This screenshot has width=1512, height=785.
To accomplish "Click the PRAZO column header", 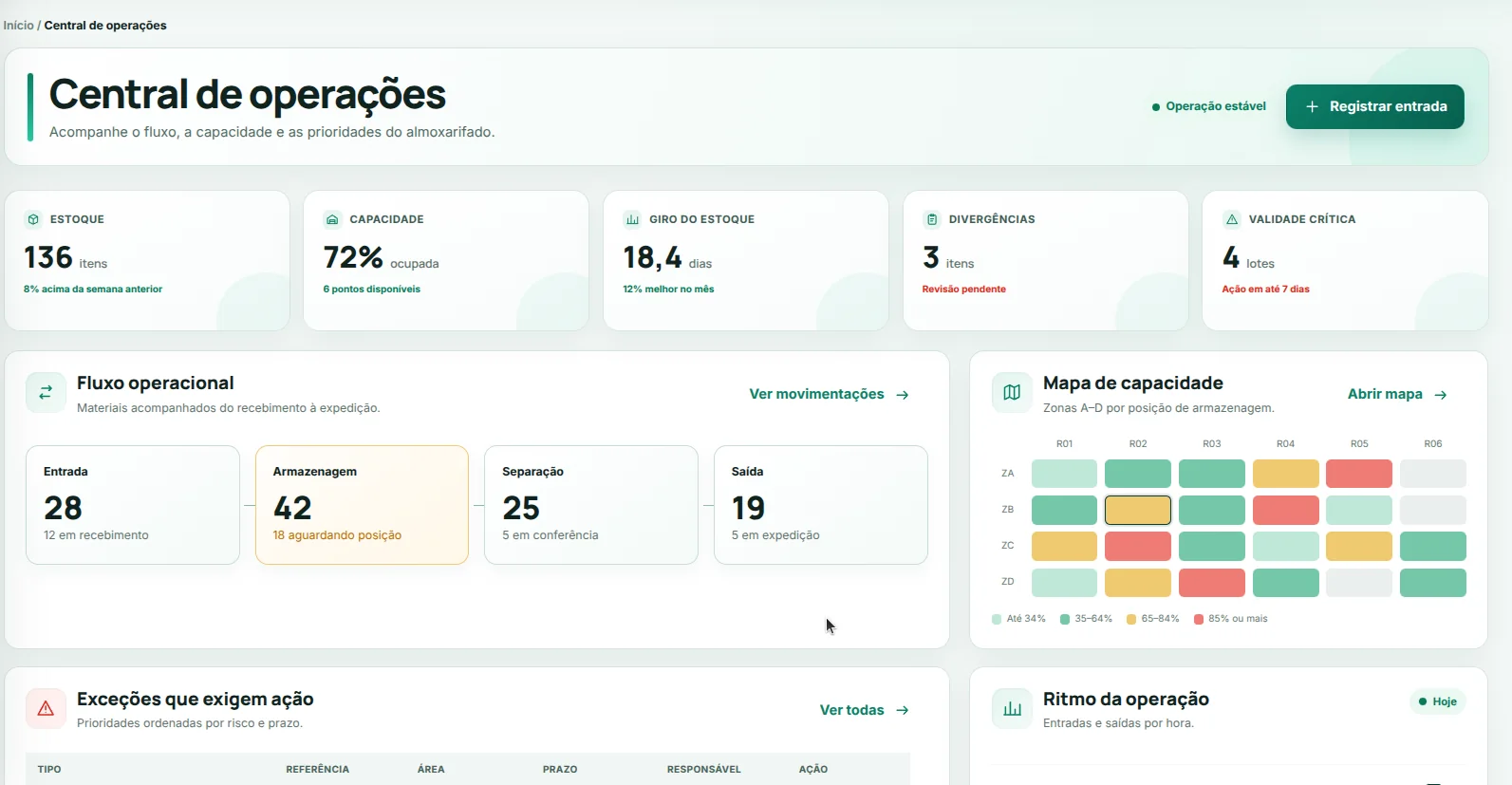I will pyautogui.click(x=560, y=769).
